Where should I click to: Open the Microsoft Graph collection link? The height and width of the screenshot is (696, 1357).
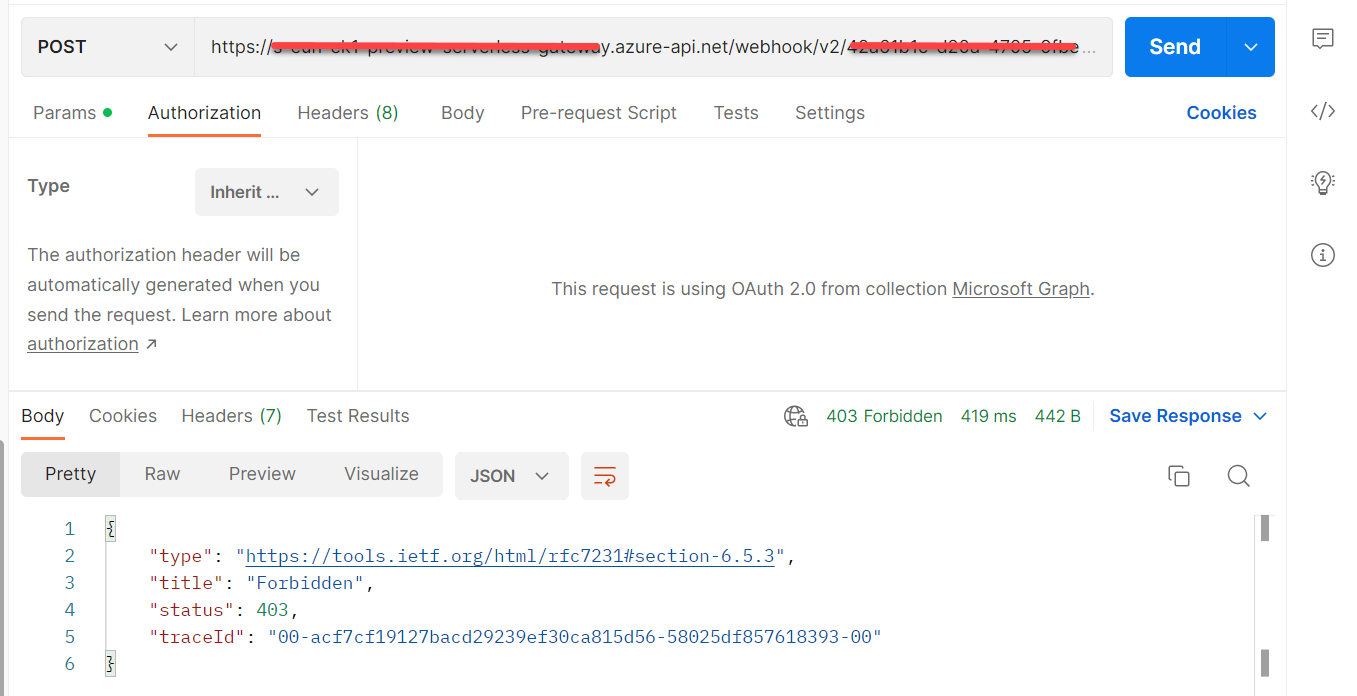pyautogui.click(x=1020, y=289)
